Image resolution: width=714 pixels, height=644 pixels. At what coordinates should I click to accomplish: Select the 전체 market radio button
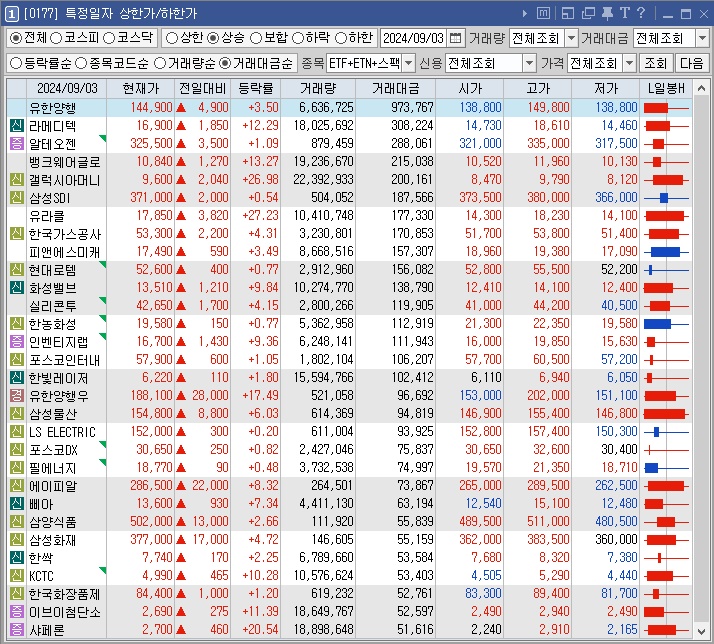[x=16, y=38]
